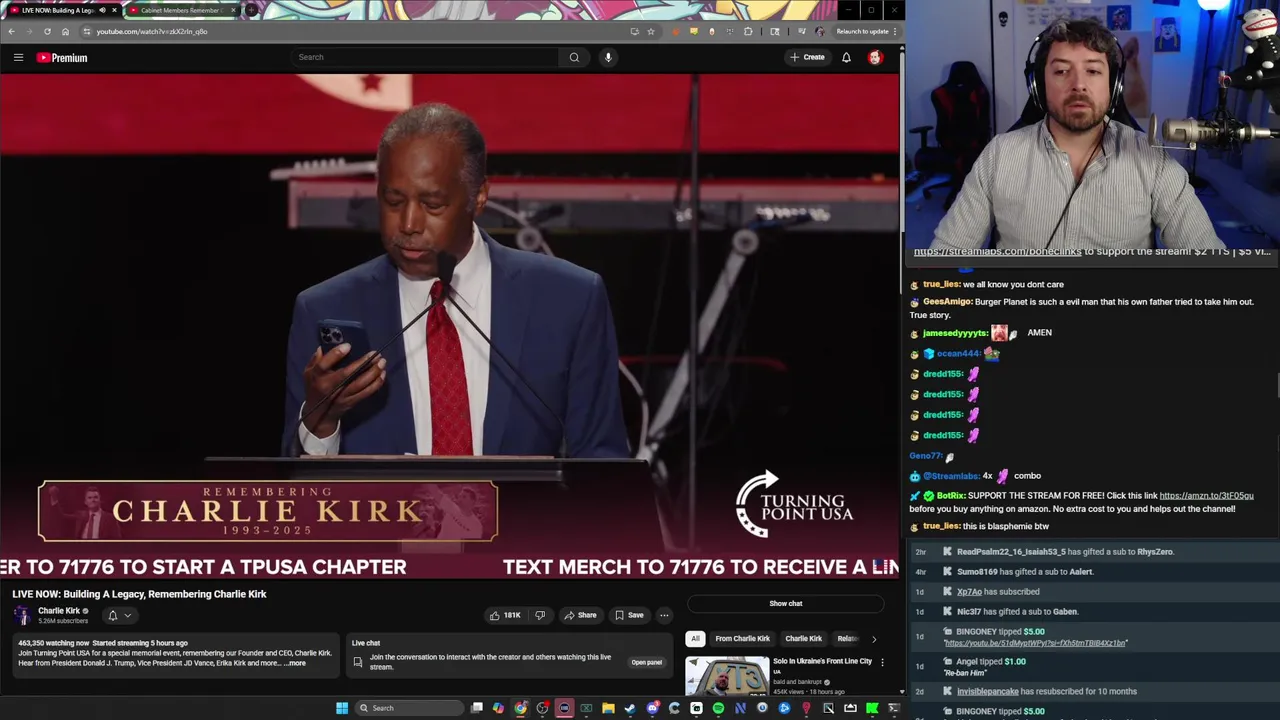Mute the audio on the LIVE NOW tab

click(102, 10)
